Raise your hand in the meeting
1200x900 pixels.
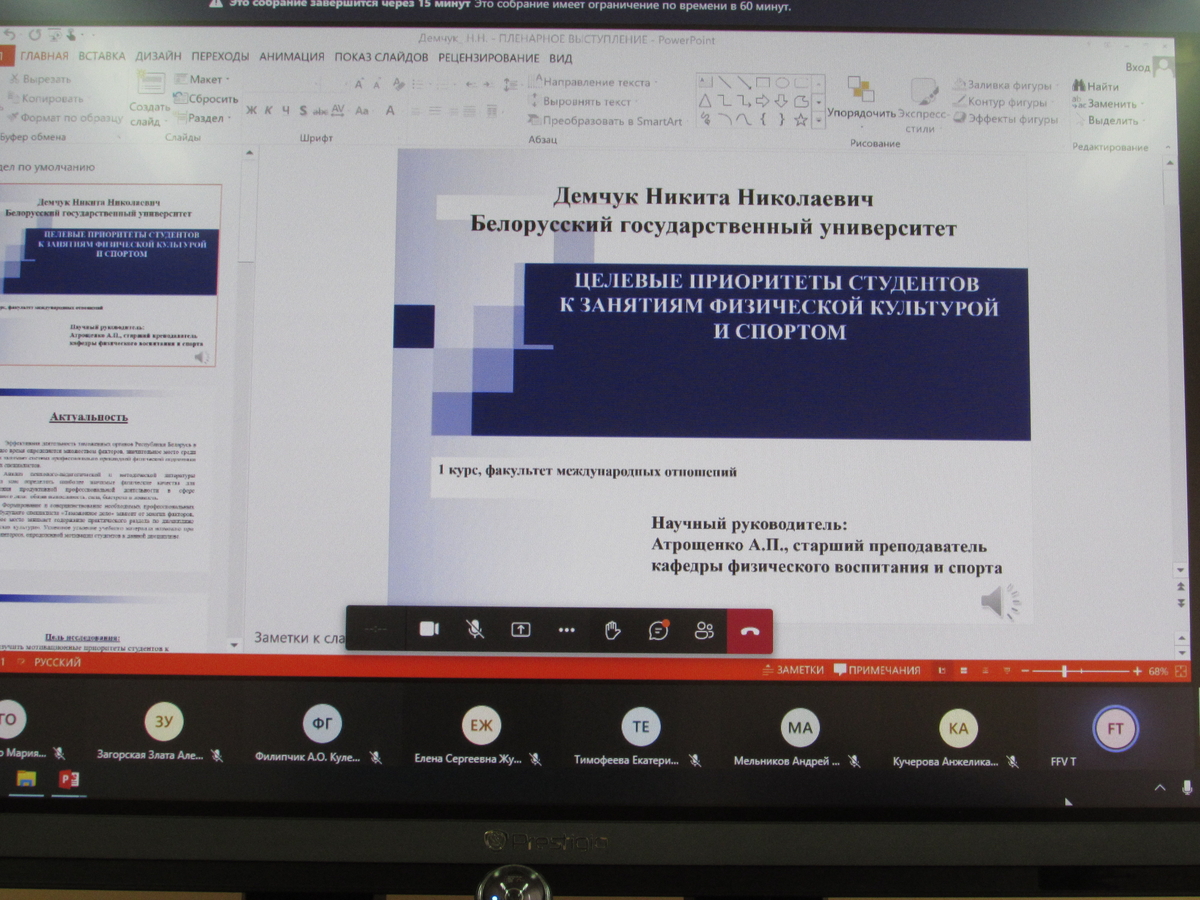tap(613, 630)
